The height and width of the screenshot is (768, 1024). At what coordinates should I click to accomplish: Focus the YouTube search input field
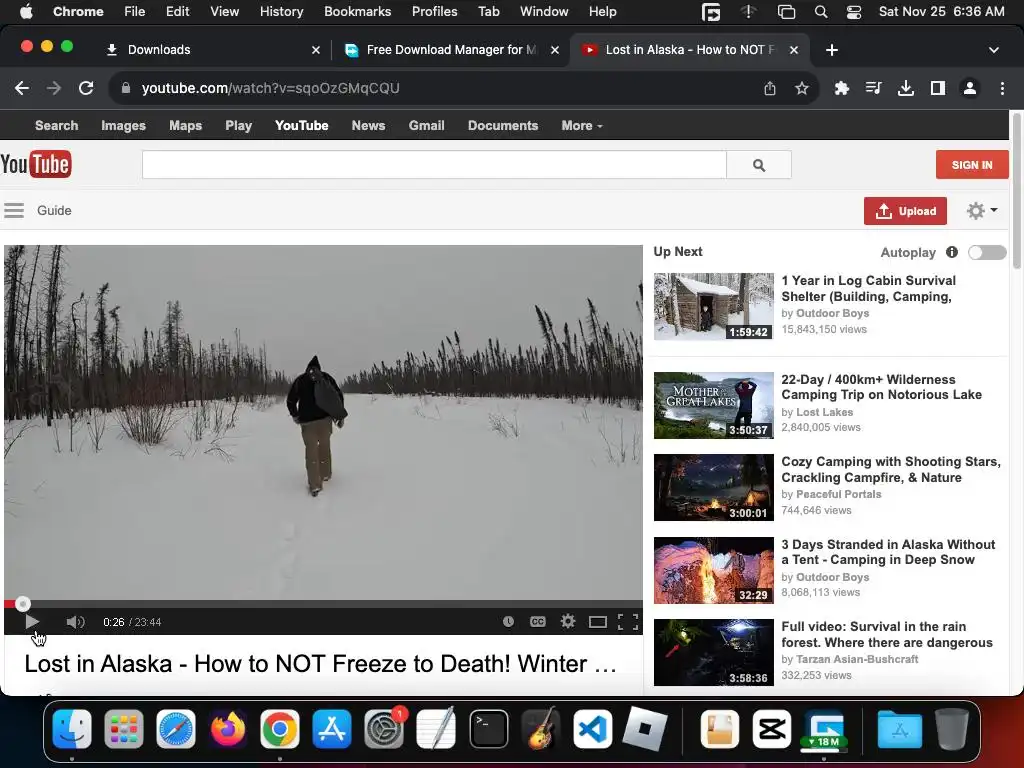coord(434,165)
